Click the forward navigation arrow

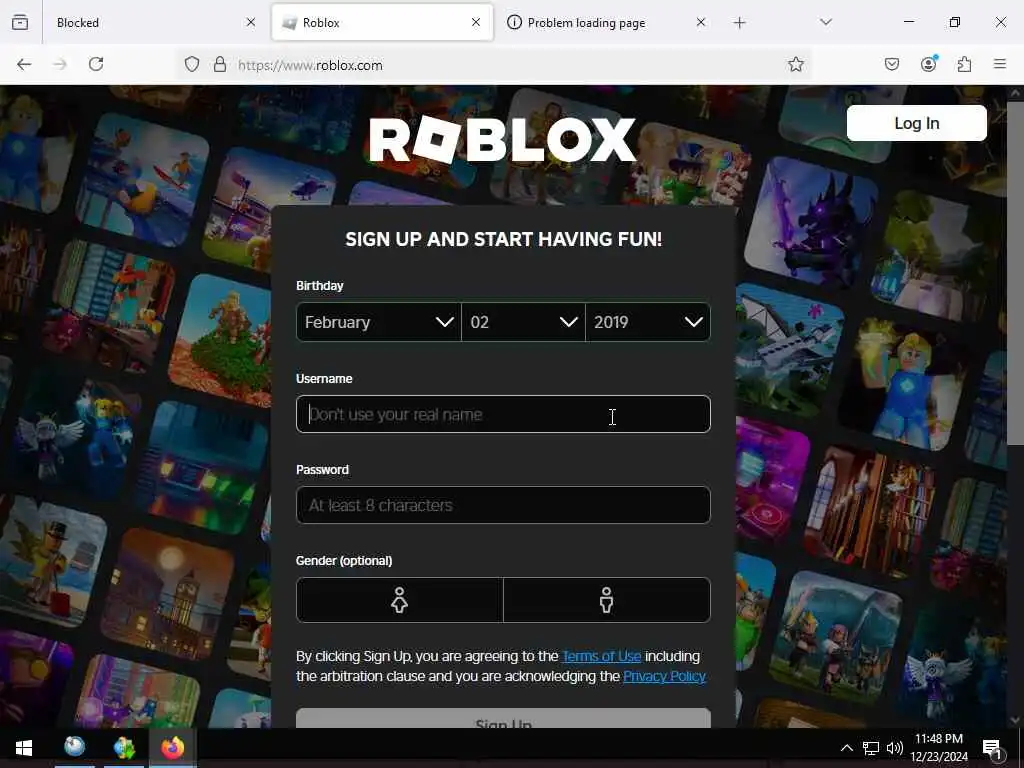tap(60, 64)
